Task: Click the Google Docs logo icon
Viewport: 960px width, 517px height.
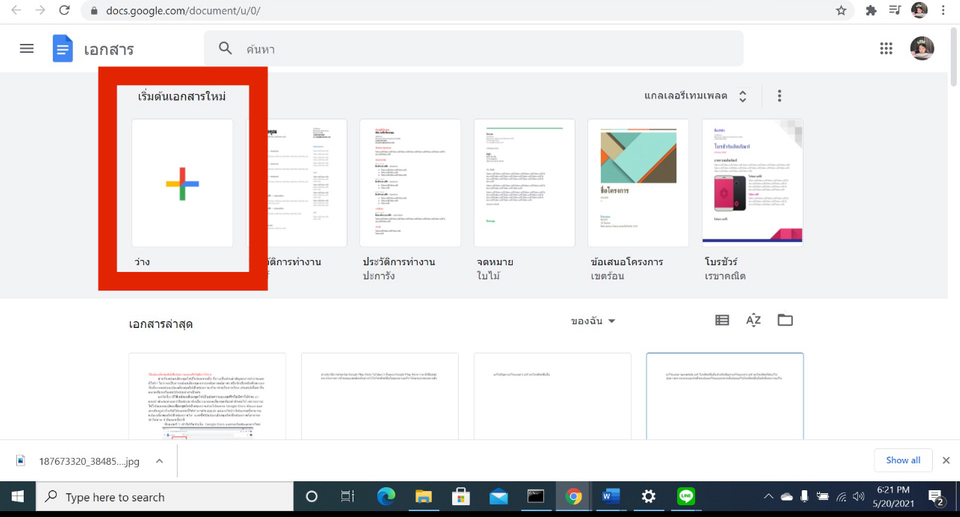Action: pyautogui.click(x=62, y=48)
